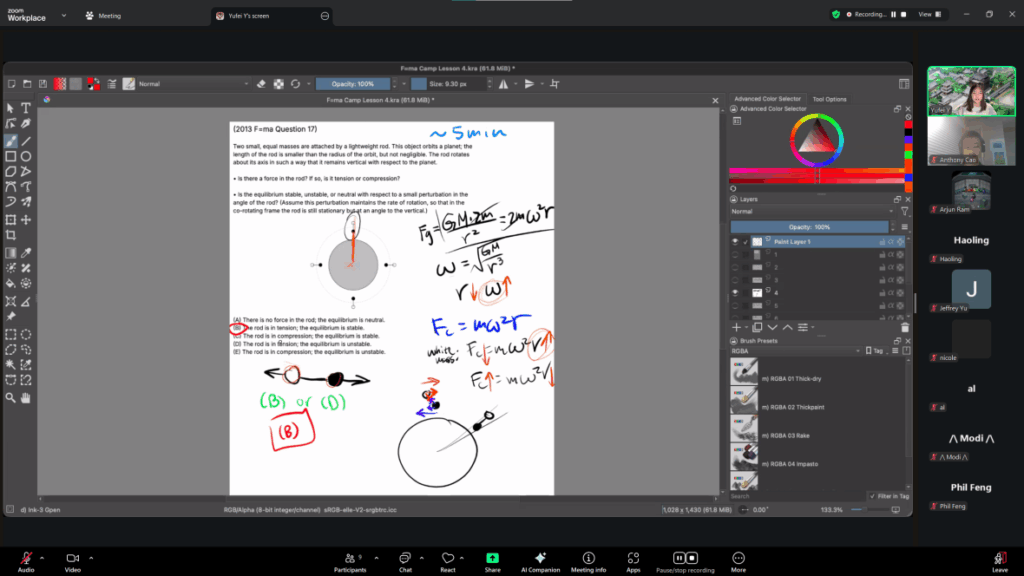1024x576 pixels.
Task: Select the Freehand Brush tool
Action: click(x=10, y=141)
